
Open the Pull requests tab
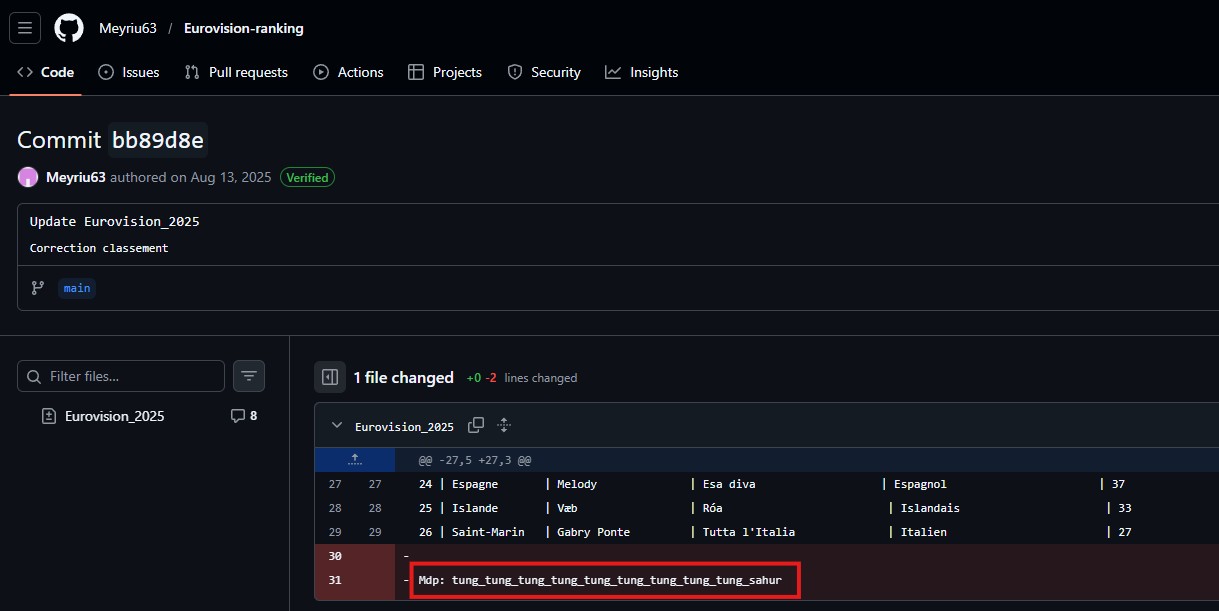click(x=236, y=72)
